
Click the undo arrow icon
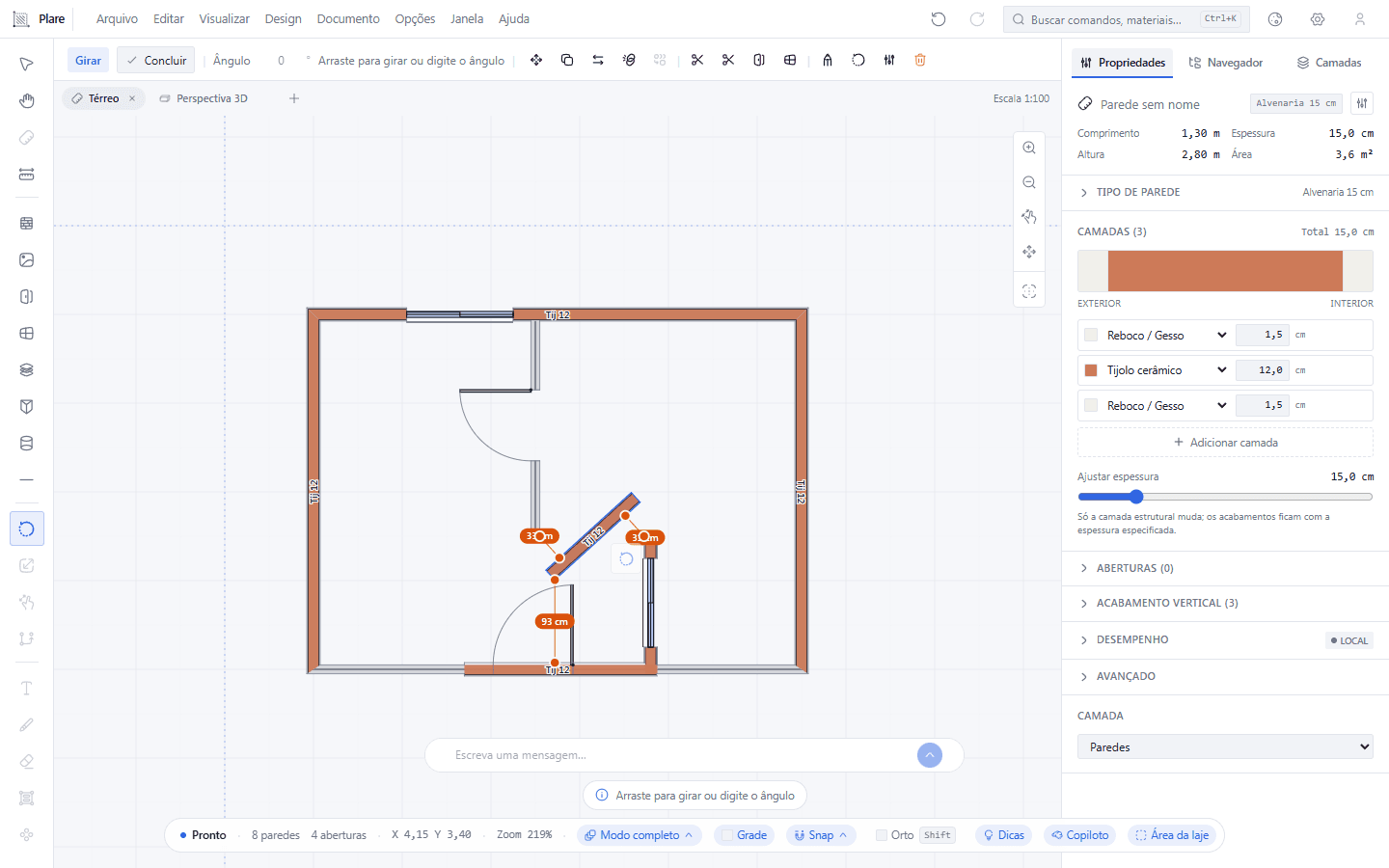point(939,19)
